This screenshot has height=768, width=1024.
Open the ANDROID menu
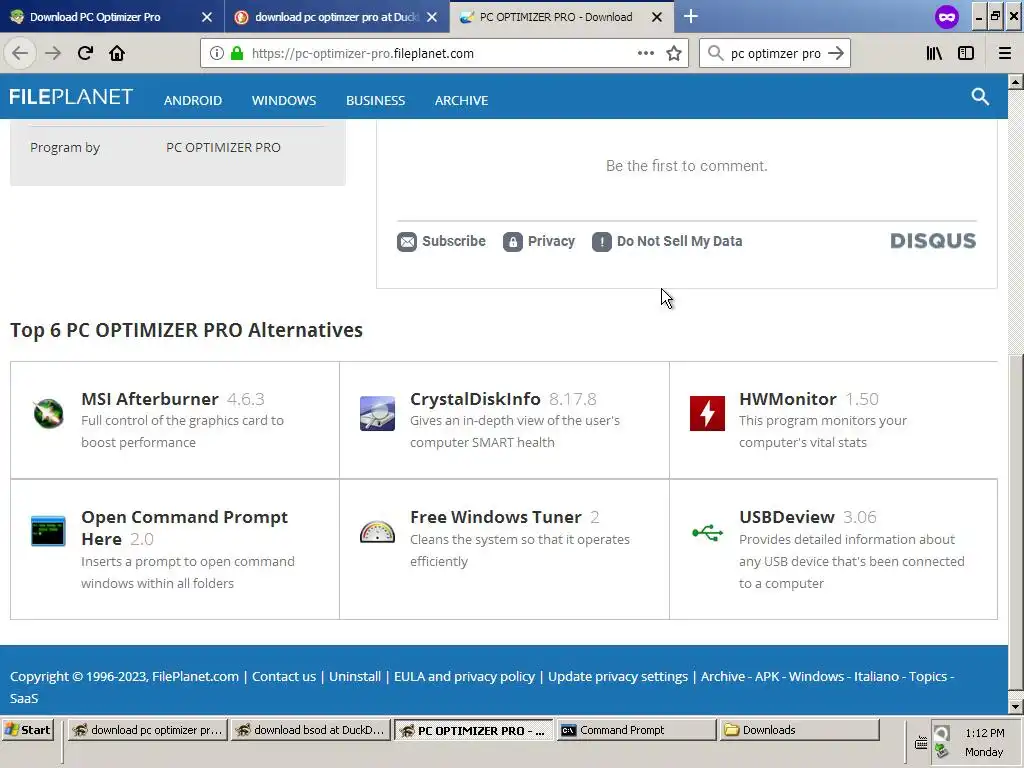193,101
